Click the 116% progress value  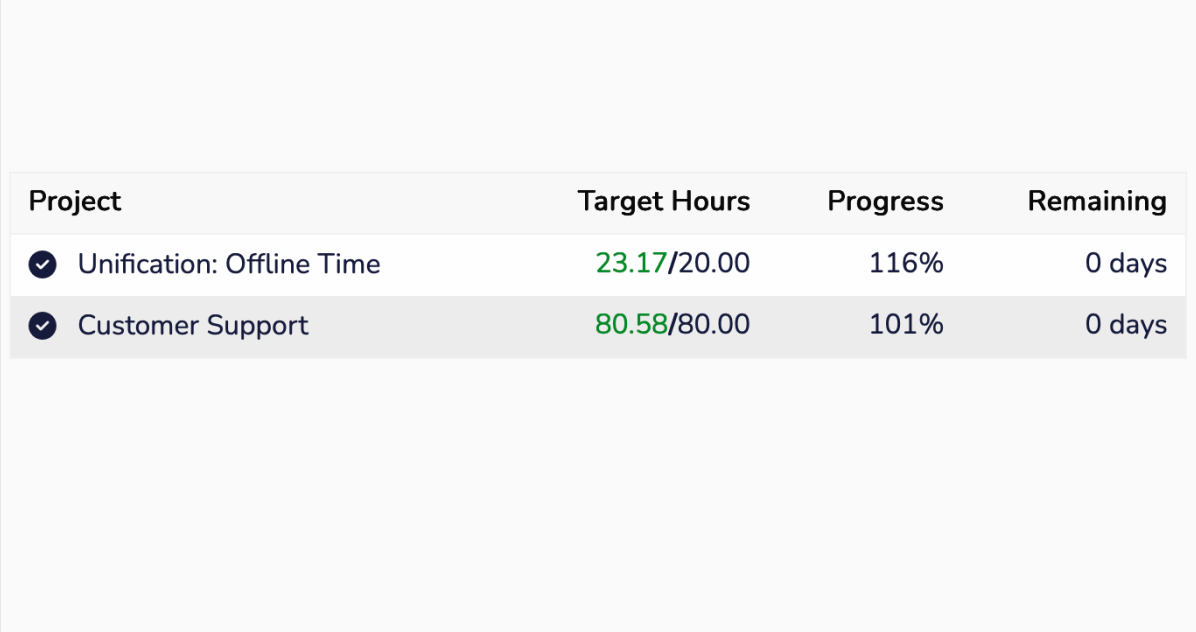(x=905, y=264)
